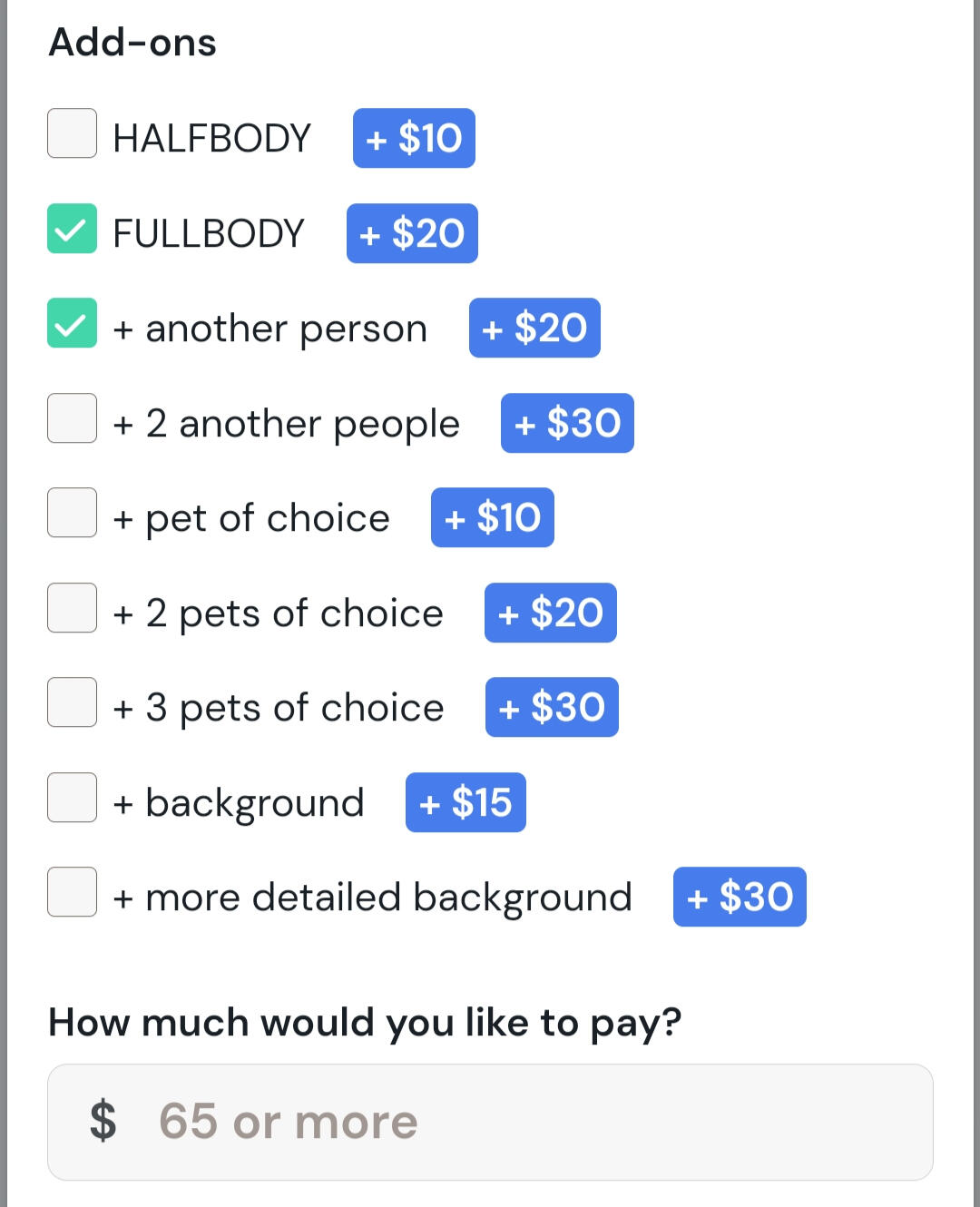This screenshot has width=980, height=1207.
Task: Check the 3 pets of choice box
Action: (73, 702)
